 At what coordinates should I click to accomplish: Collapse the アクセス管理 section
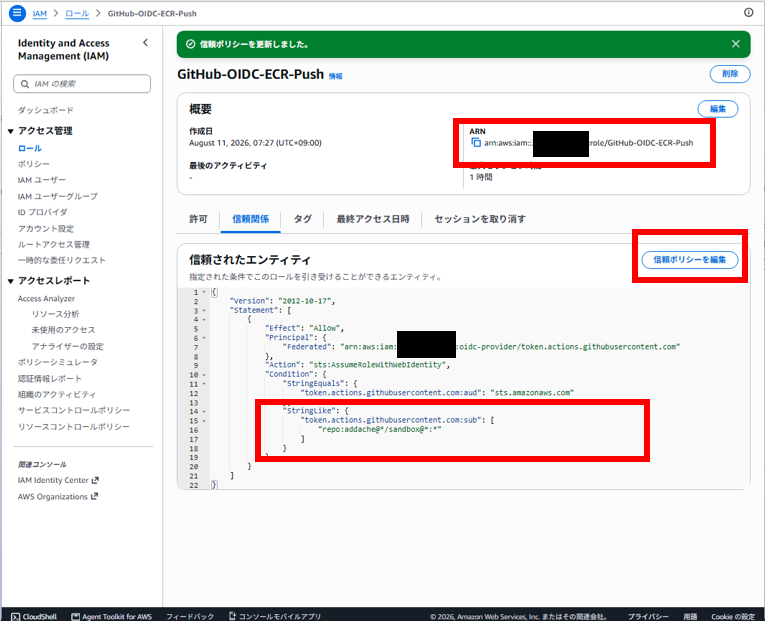coord(10,131)
